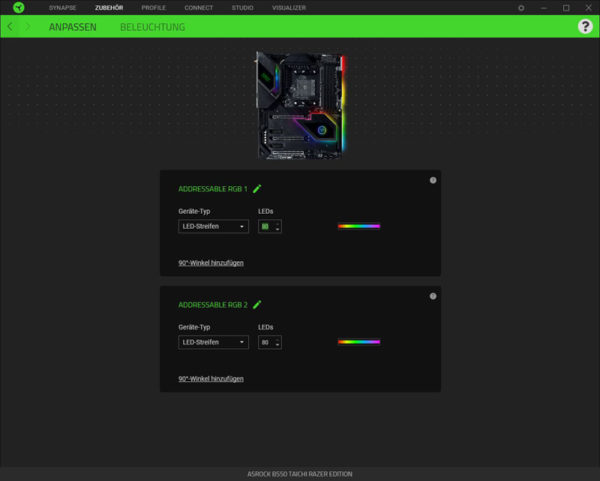
Task: Close the Synapse window
Action: pyautogui.click(x=589, y=8)
